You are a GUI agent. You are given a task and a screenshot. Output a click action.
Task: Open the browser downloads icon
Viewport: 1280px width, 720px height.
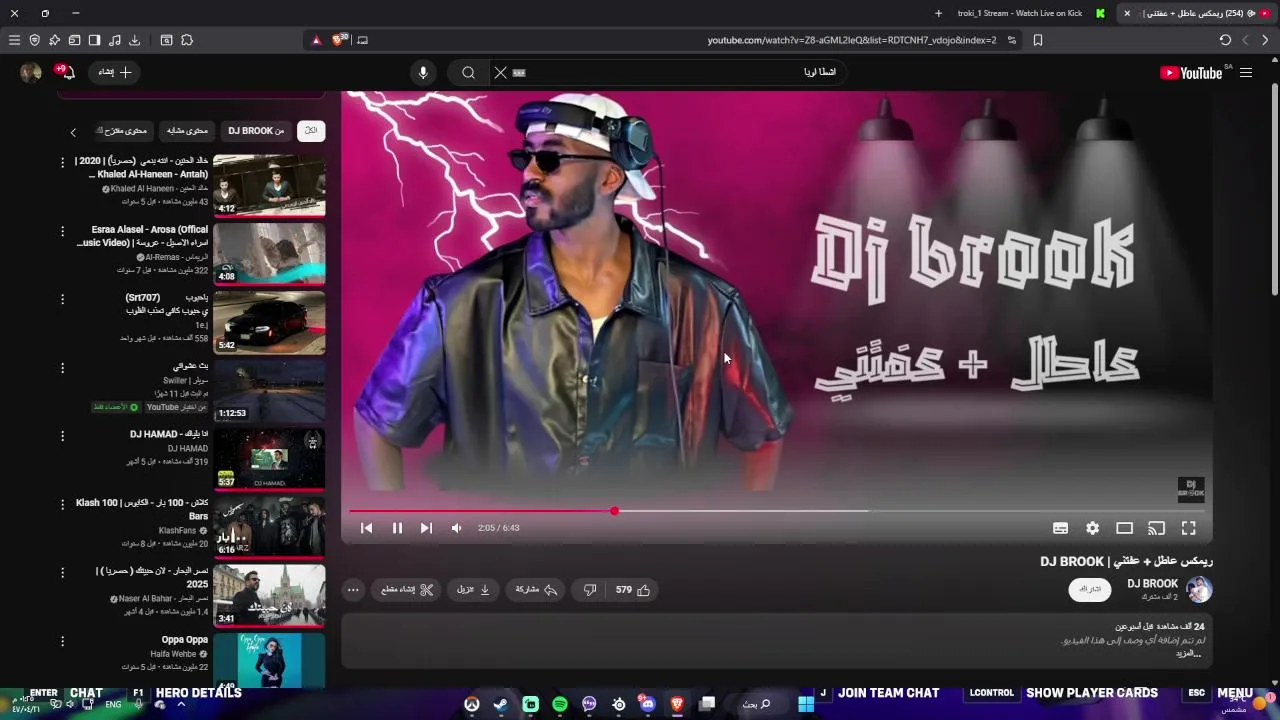134,40
